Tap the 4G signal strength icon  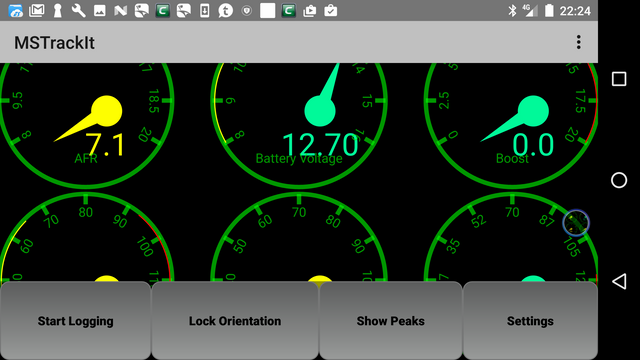click(530, 11)
